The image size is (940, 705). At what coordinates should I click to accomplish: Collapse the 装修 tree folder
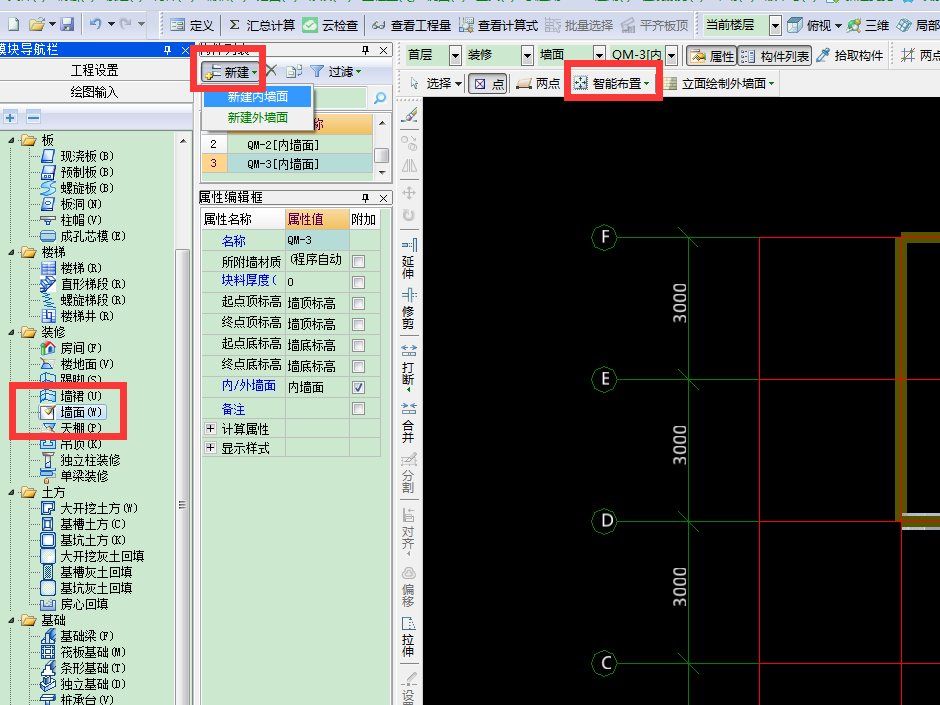click(x=11, y=332)
